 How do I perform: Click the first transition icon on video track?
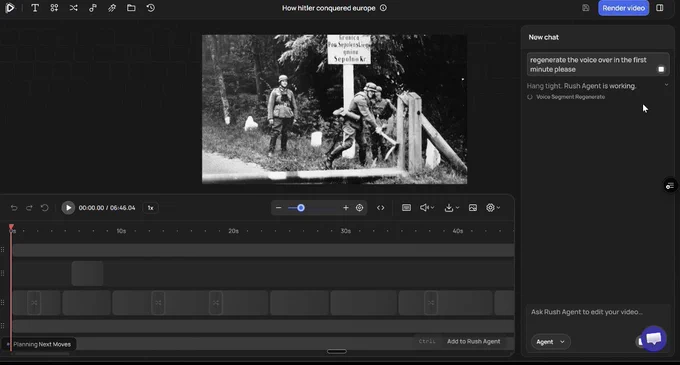[34, 303]
